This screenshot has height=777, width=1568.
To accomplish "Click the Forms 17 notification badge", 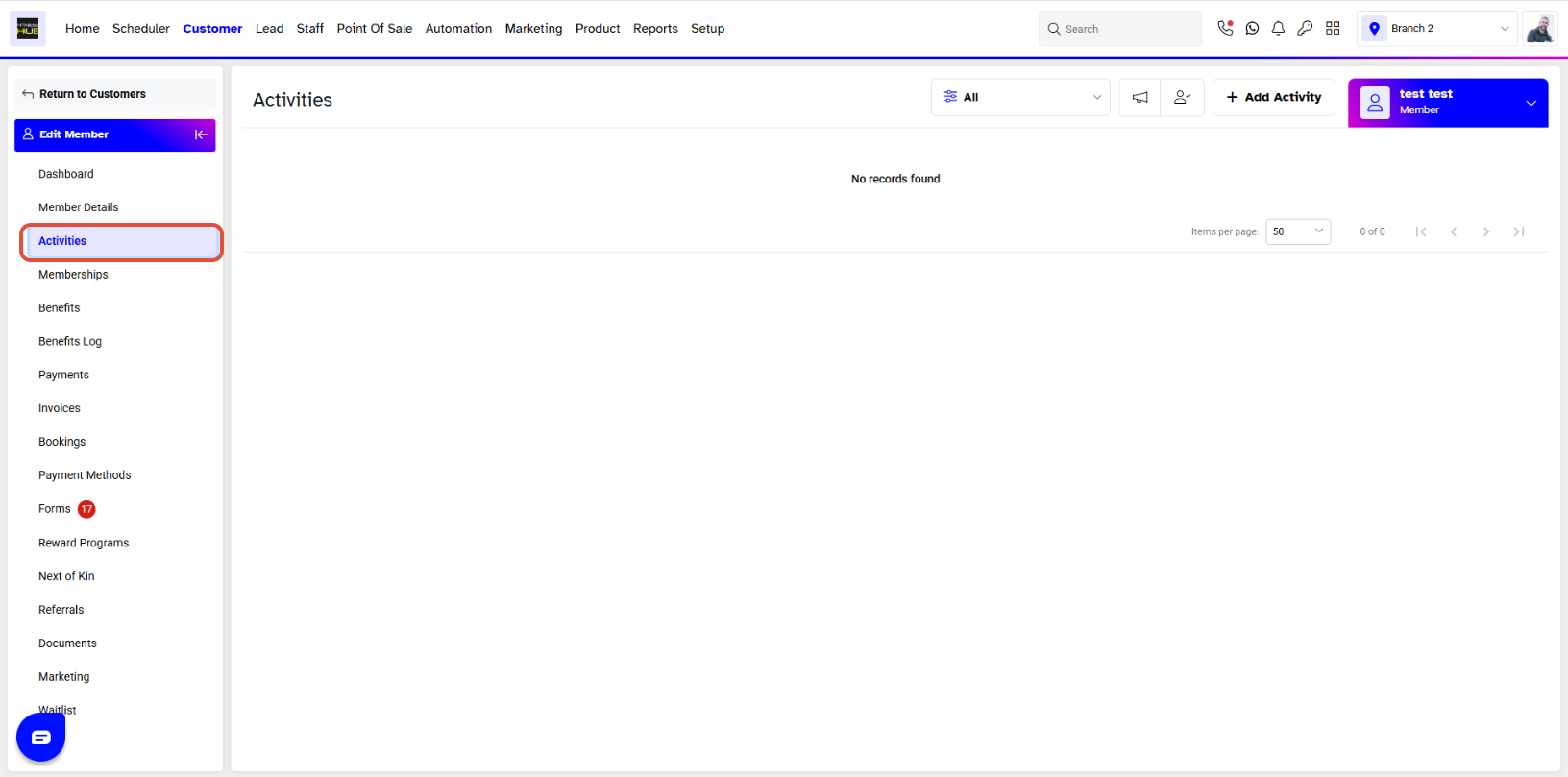I will [86, 509].
